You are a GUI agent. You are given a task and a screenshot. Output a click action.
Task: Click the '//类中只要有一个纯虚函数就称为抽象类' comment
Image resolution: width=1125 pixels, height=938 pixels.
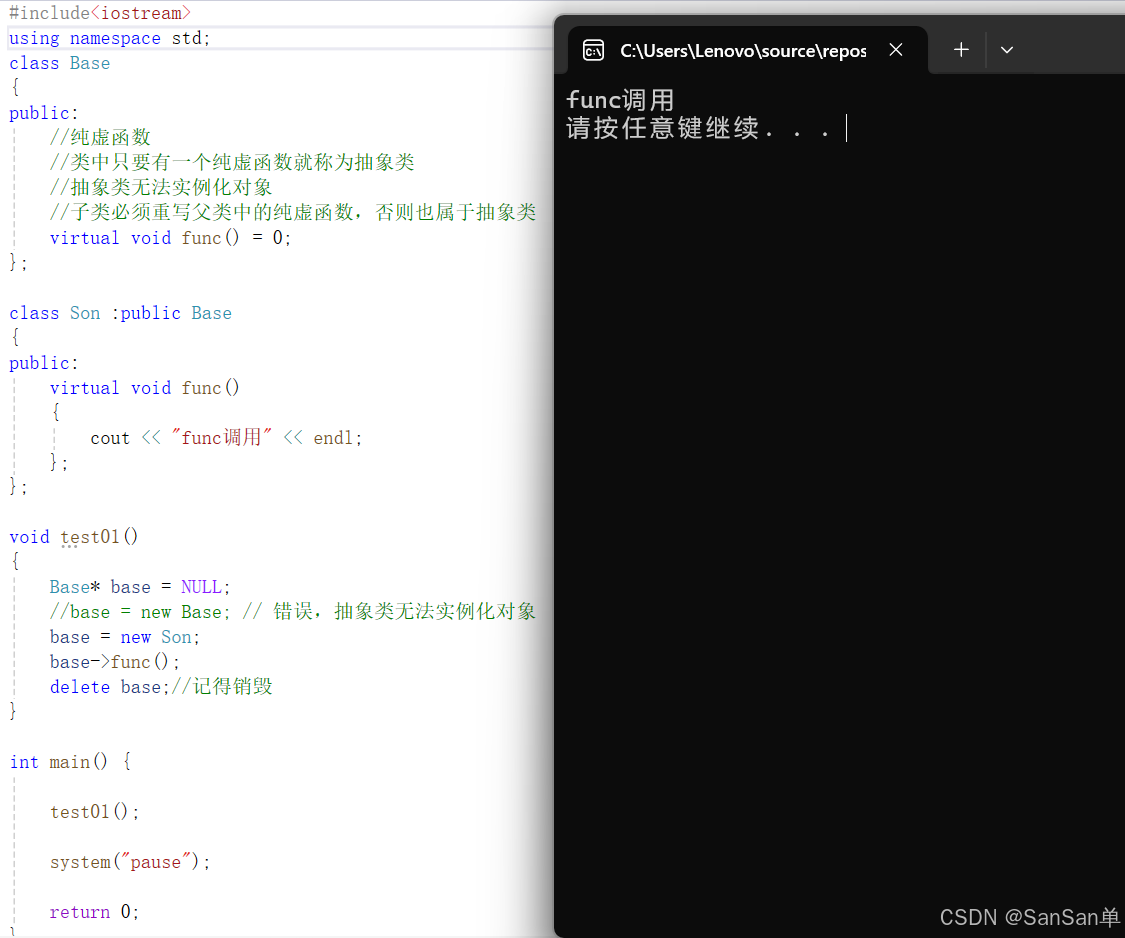pos(232,162)
